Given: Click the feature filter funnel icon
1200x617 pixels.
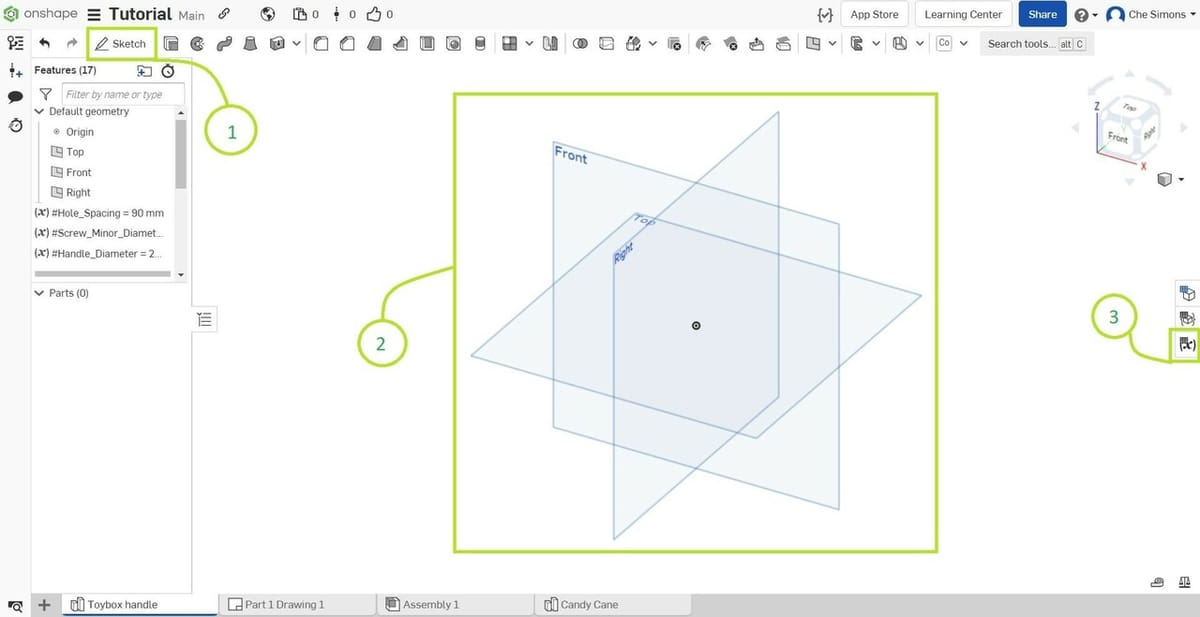Looking at the screenshot, I should [45, 94].
